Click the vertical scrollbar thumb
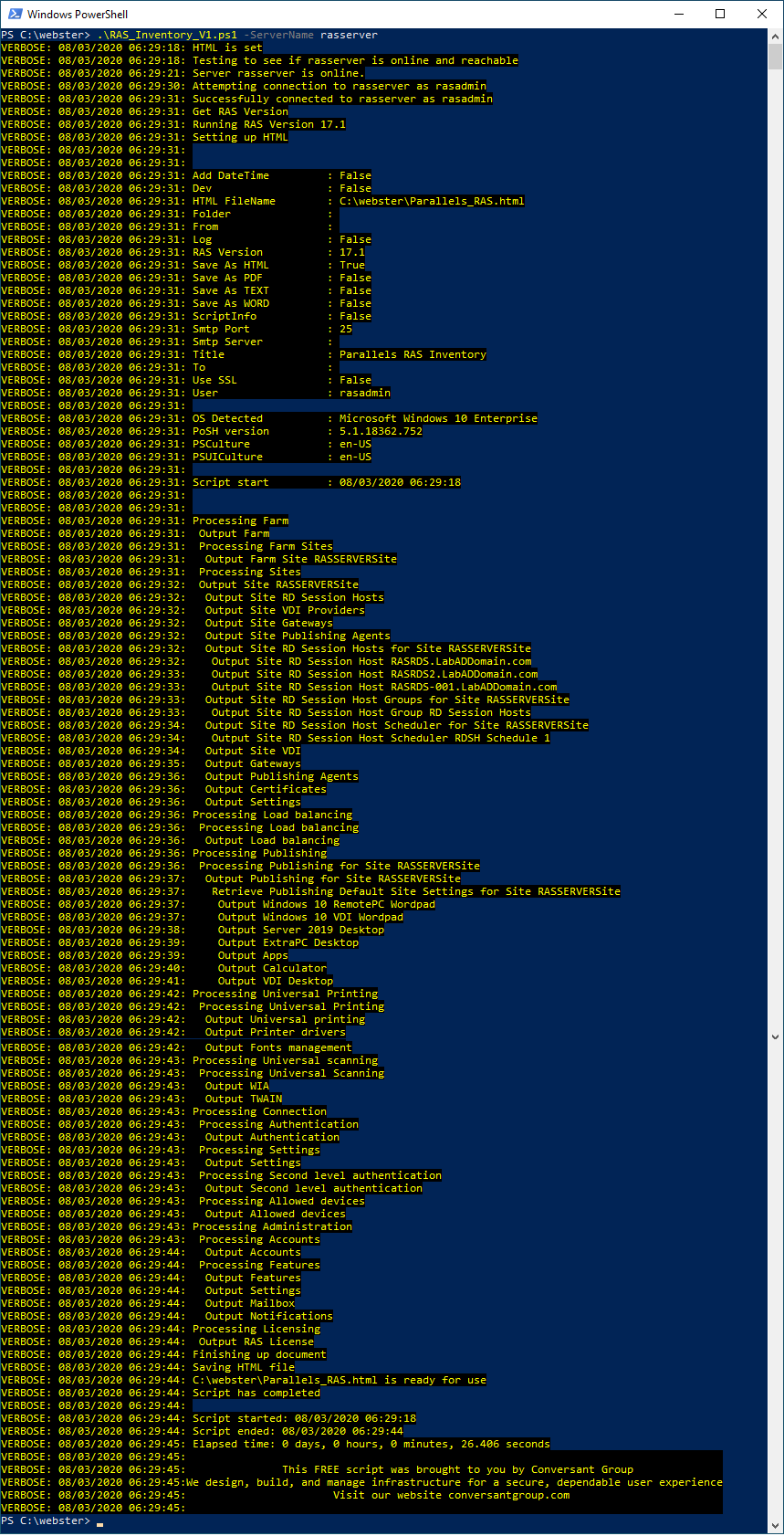784x1536 pixels. click(x=776, y=57)
